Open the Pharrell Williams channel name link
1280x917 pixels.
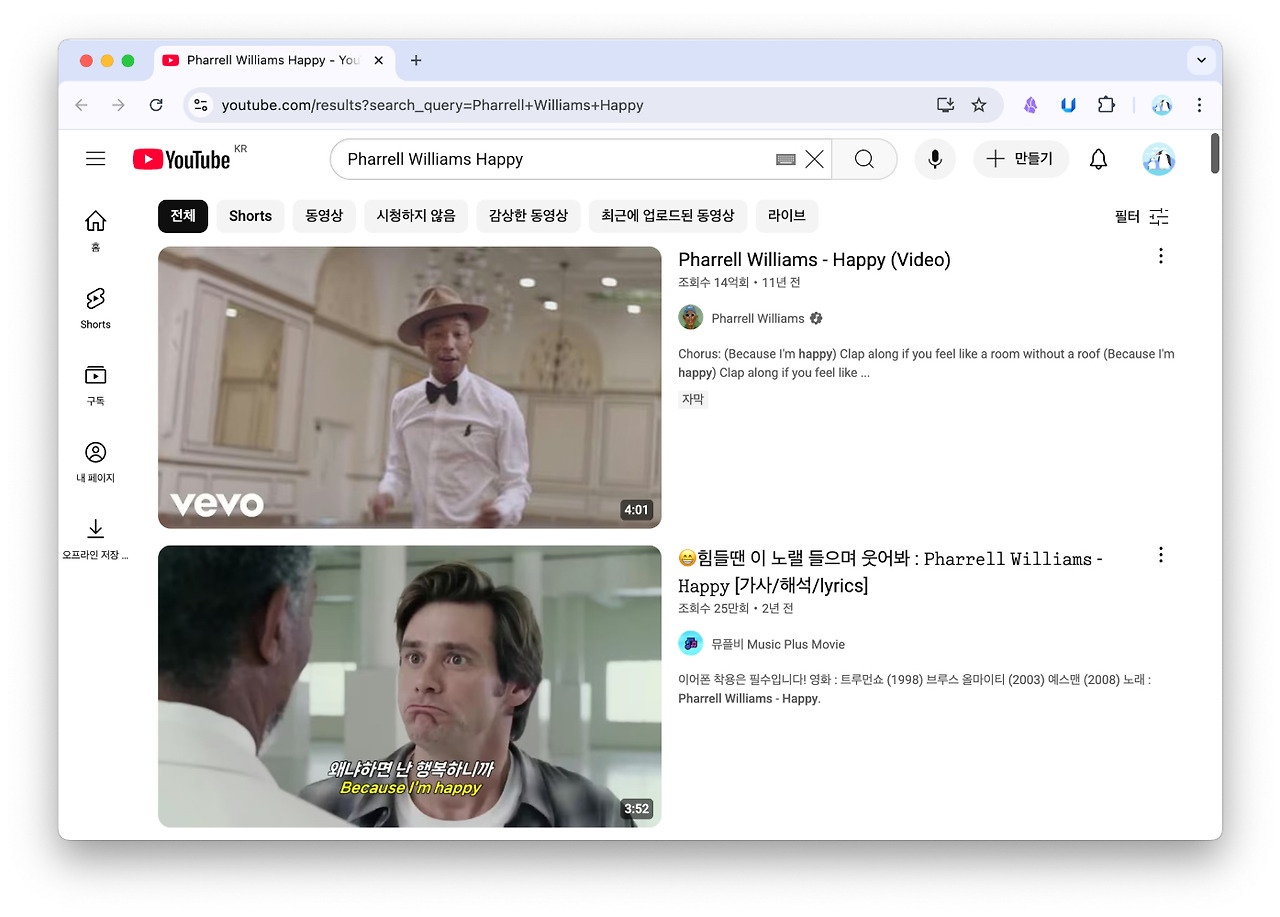coord(758,319)
